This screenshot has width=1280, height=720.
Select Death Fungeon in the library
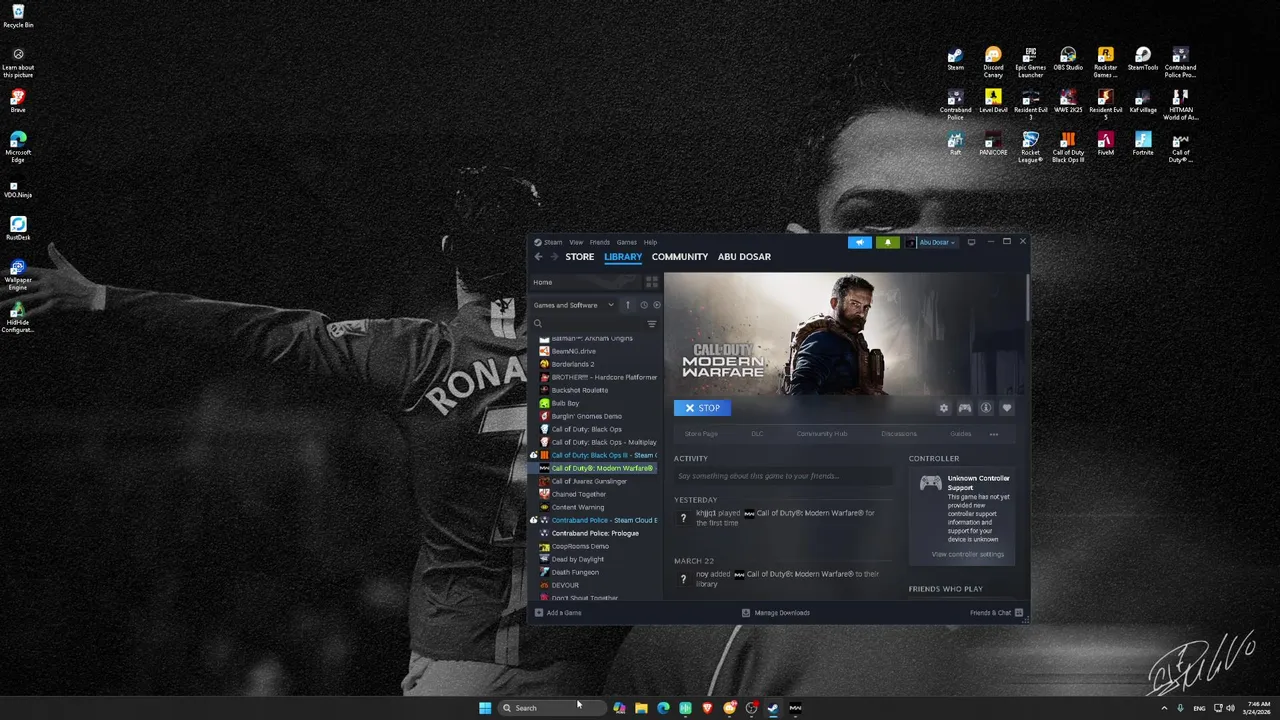574,572
